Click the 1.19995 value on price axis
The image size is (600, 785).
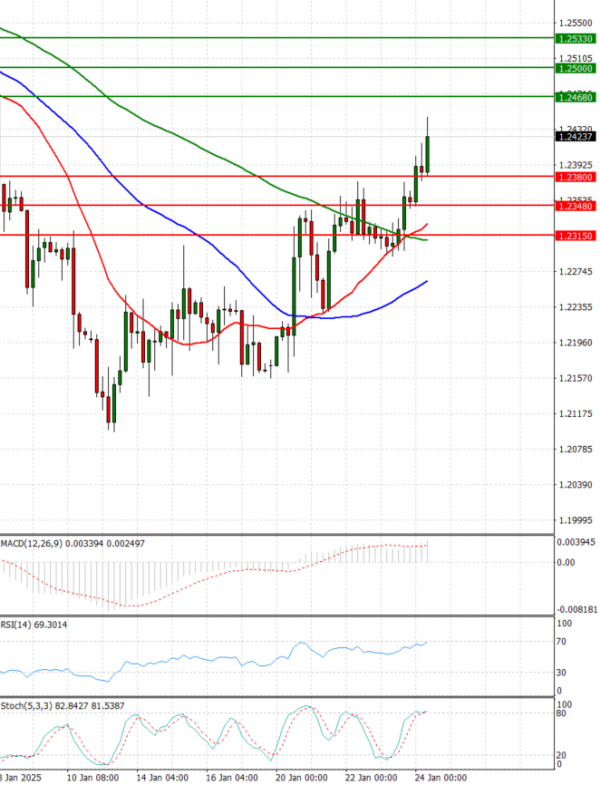577,521
